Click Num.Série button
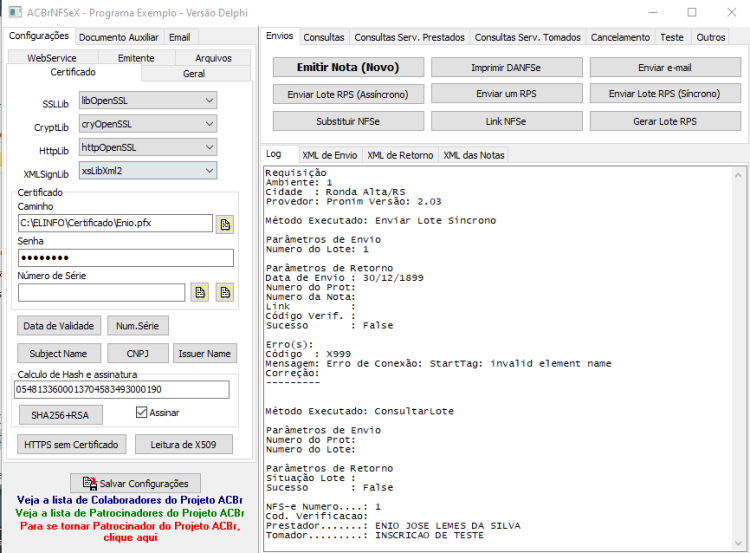The width and height of the screenshot is (750, 553). pyautogui.click(x=138, y=325)
